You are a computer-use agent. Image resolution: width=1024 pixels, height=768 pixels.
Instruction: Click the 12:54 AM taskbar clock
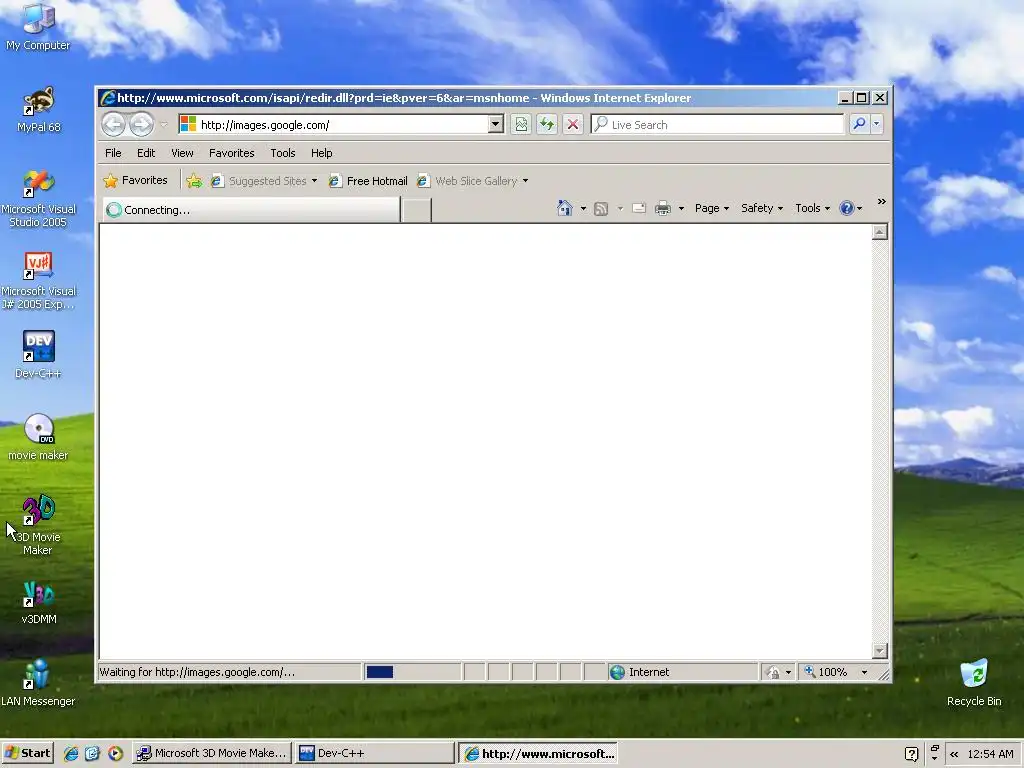[x=990, y=754]
